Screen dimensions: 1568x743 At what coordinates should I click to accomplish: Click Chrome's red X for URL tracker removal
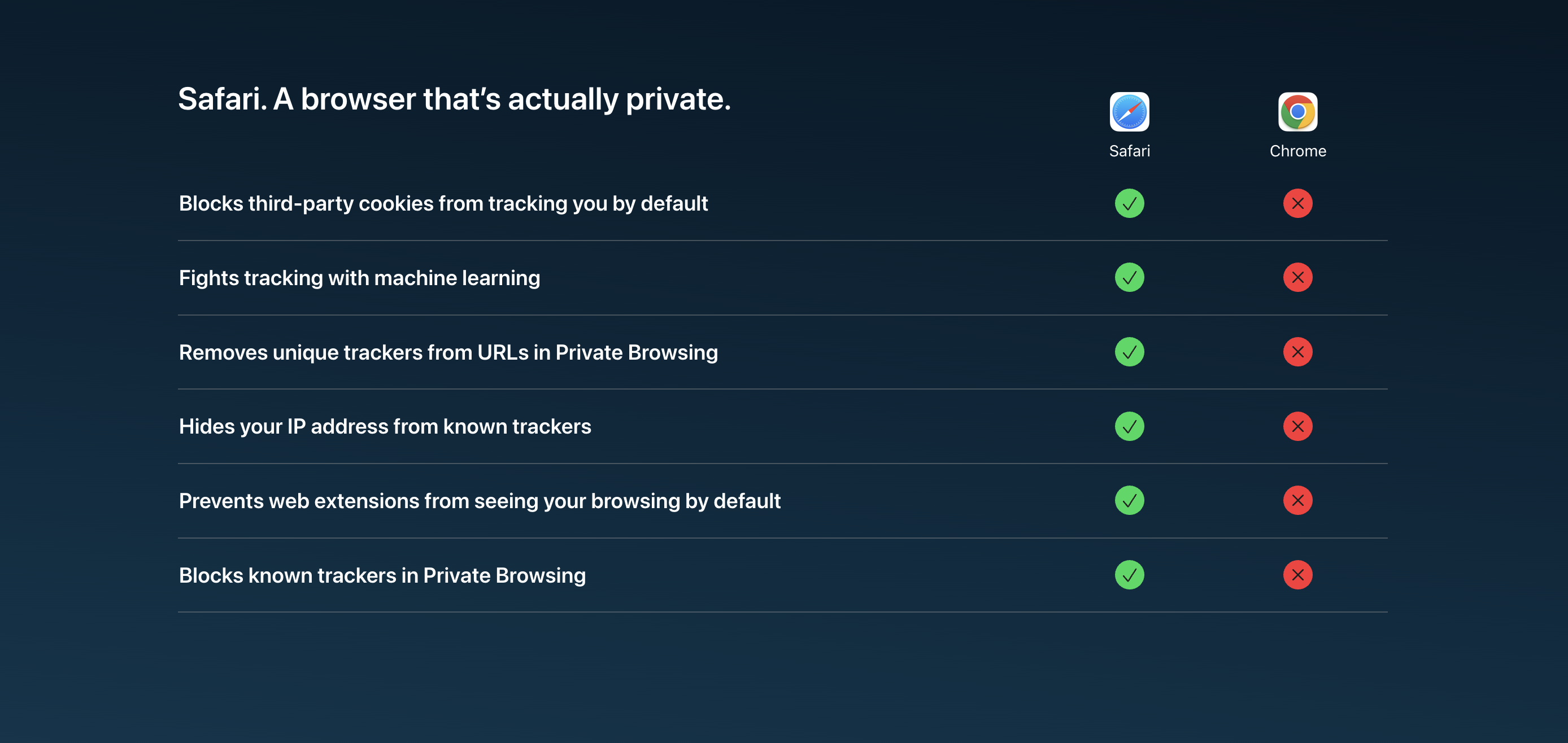point(1298,352)
